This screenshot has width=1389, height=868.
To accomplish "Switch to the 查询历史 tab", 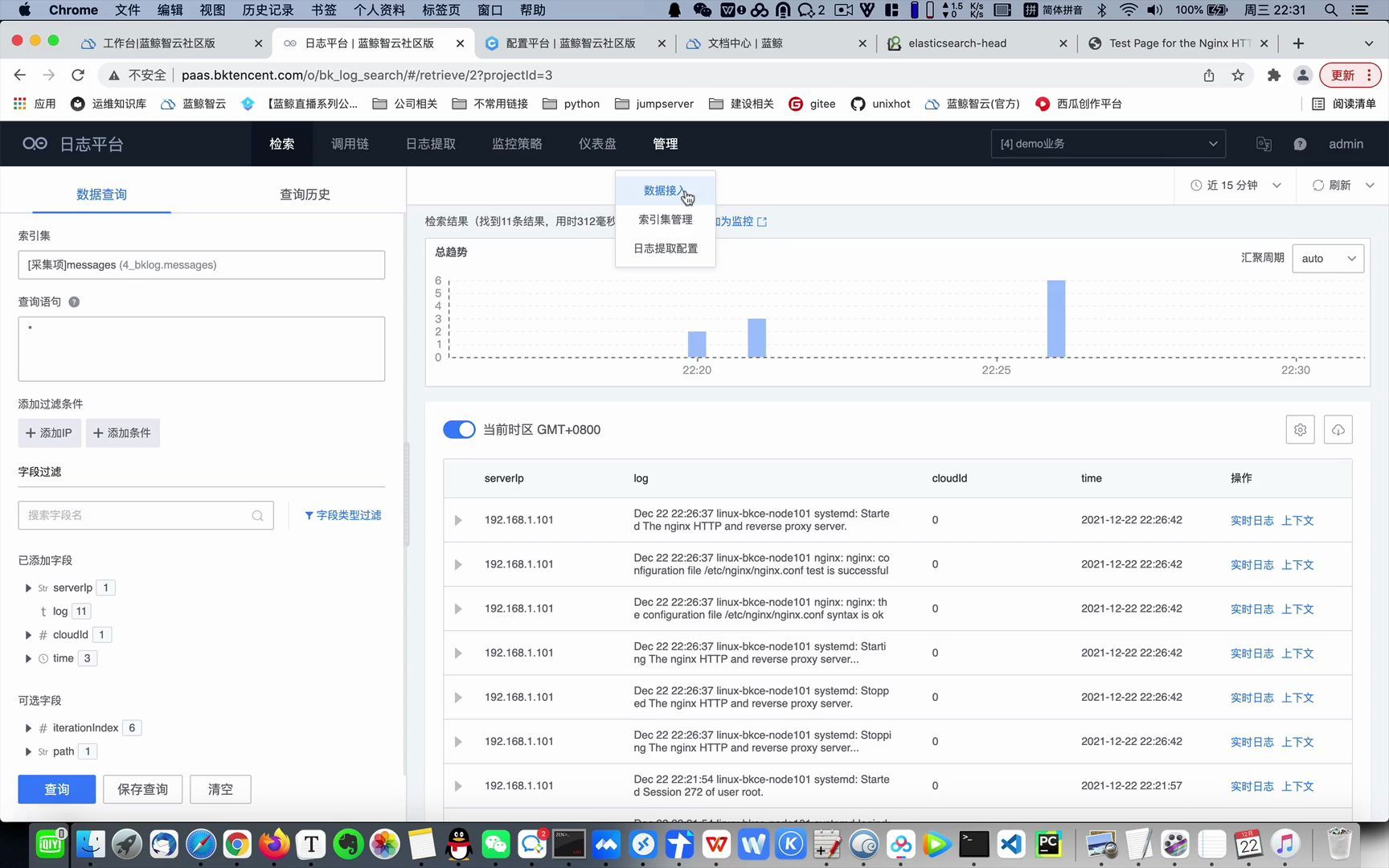I will (x=305, y=194).
